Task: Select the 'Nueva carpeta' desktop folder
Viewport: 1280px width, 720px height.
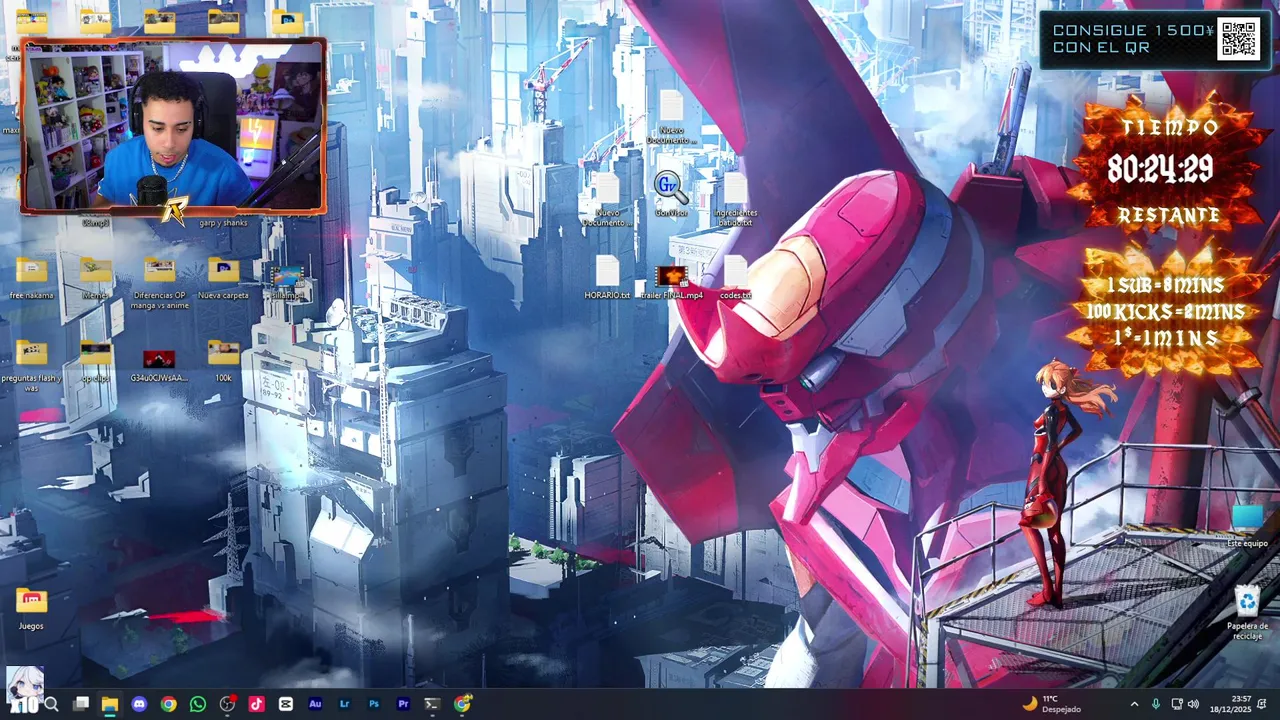Action: tap(223, 278)
